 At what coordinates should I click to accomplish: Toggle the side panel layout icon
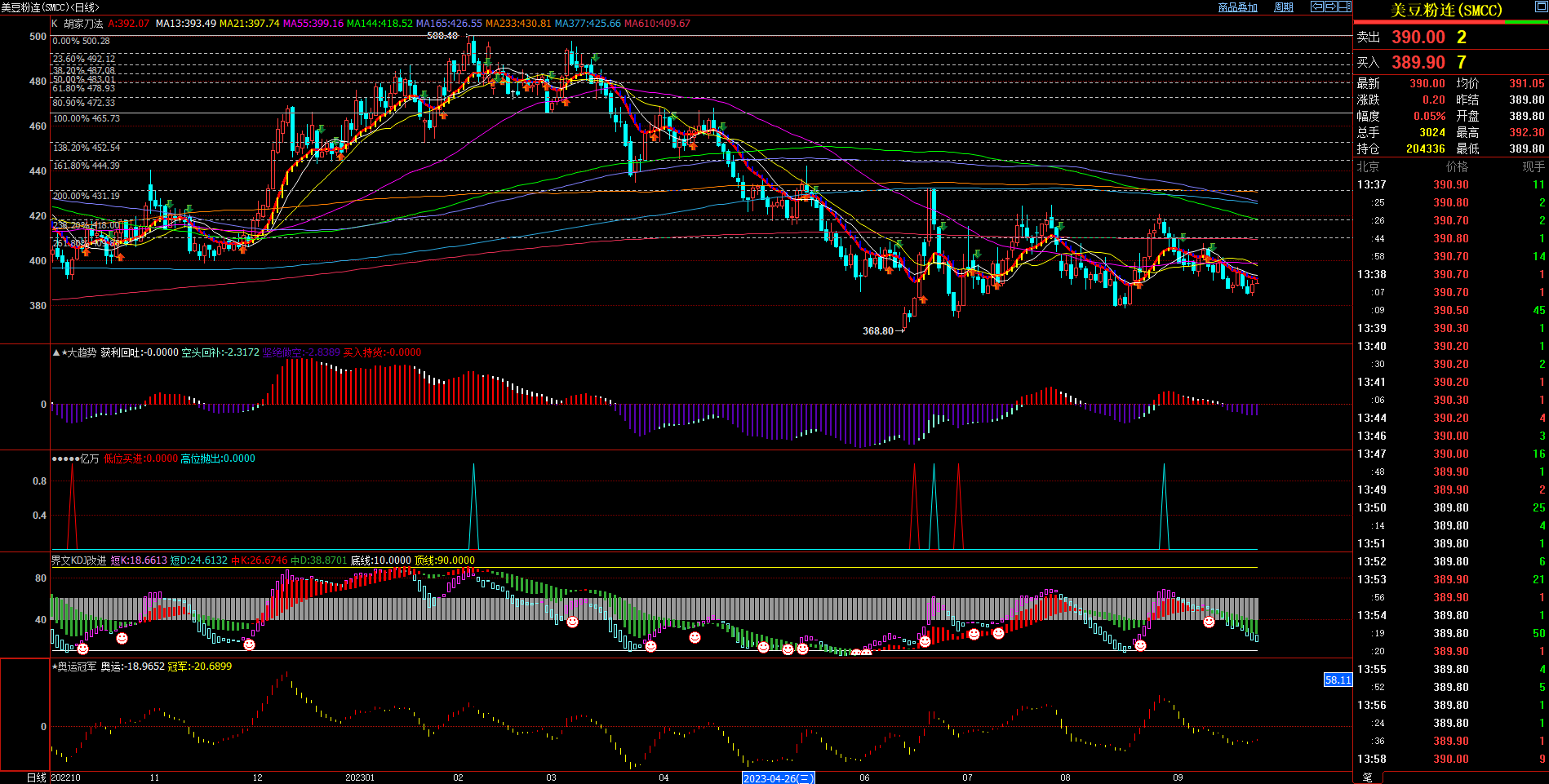1345,7
